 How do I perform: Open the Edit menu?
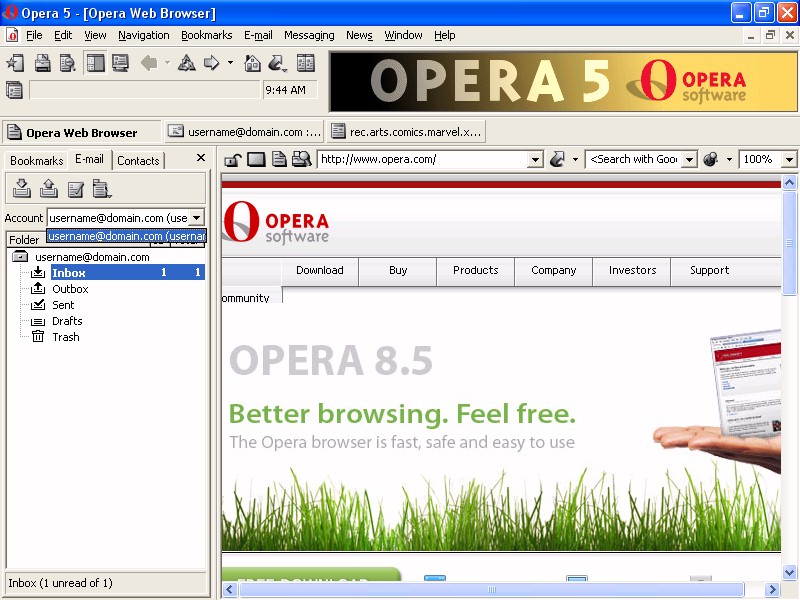click(63, 35)
